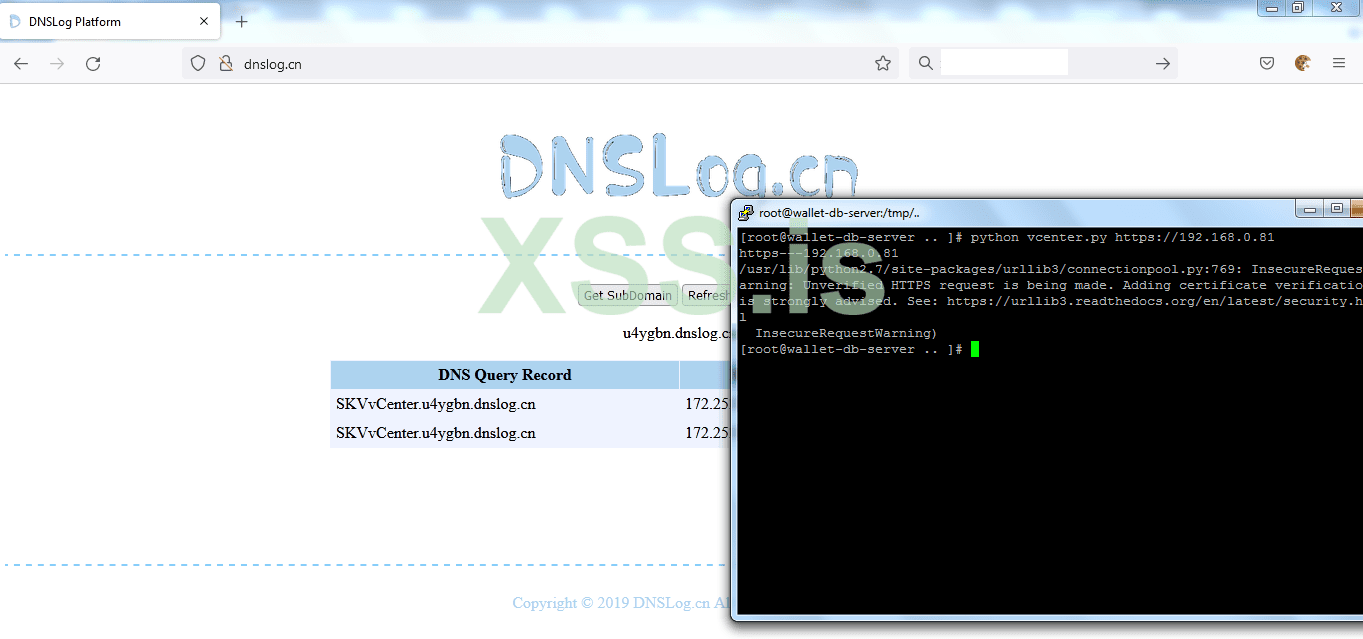Click the InsecureRequestWarning) line in the terminal

coord(846,333)
